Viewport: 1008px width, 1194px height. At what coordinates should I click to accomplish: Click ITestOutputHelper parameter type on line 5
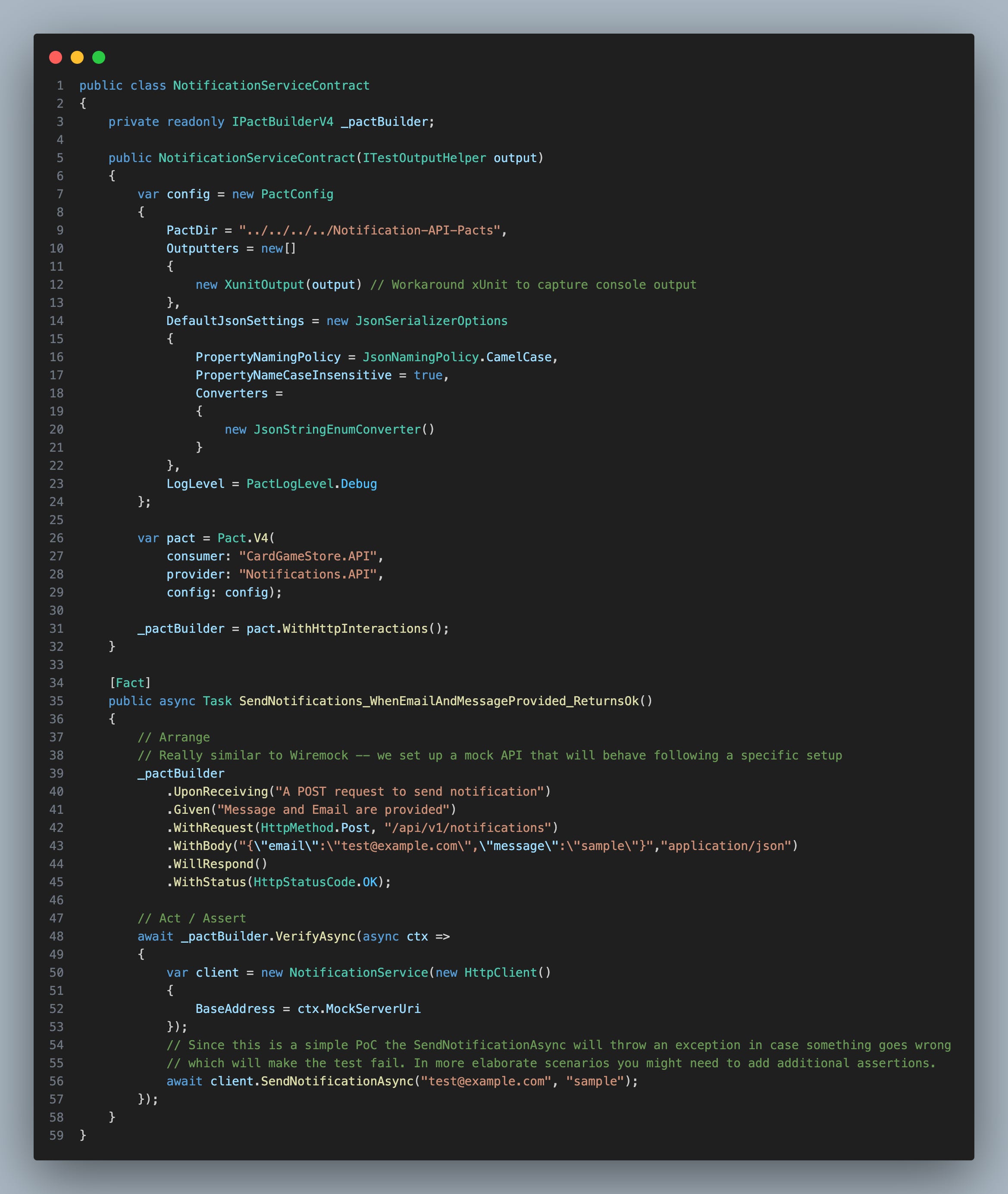tap(424, 158)
